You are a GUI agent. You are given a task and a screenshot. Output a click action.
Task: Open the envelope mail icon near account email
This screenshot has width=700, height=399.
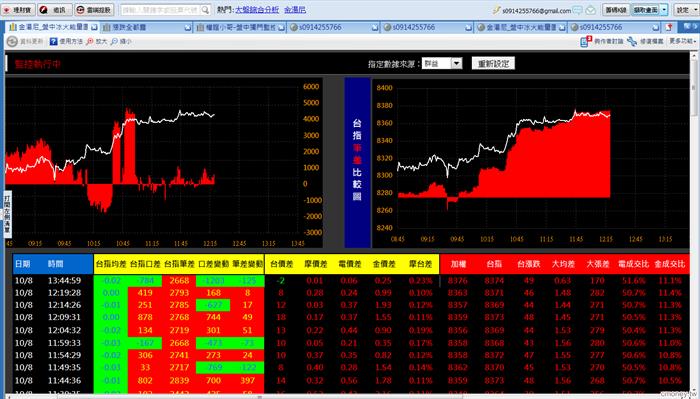591,10
